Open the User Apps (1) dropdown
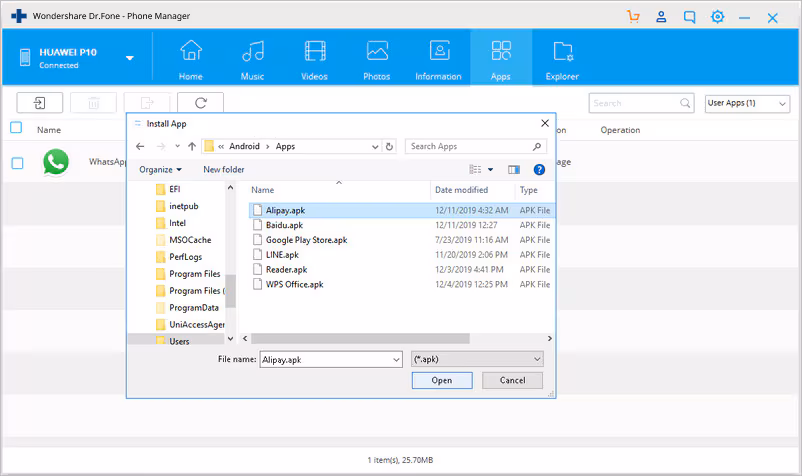The image size is (802, 476). coord(747,103)
